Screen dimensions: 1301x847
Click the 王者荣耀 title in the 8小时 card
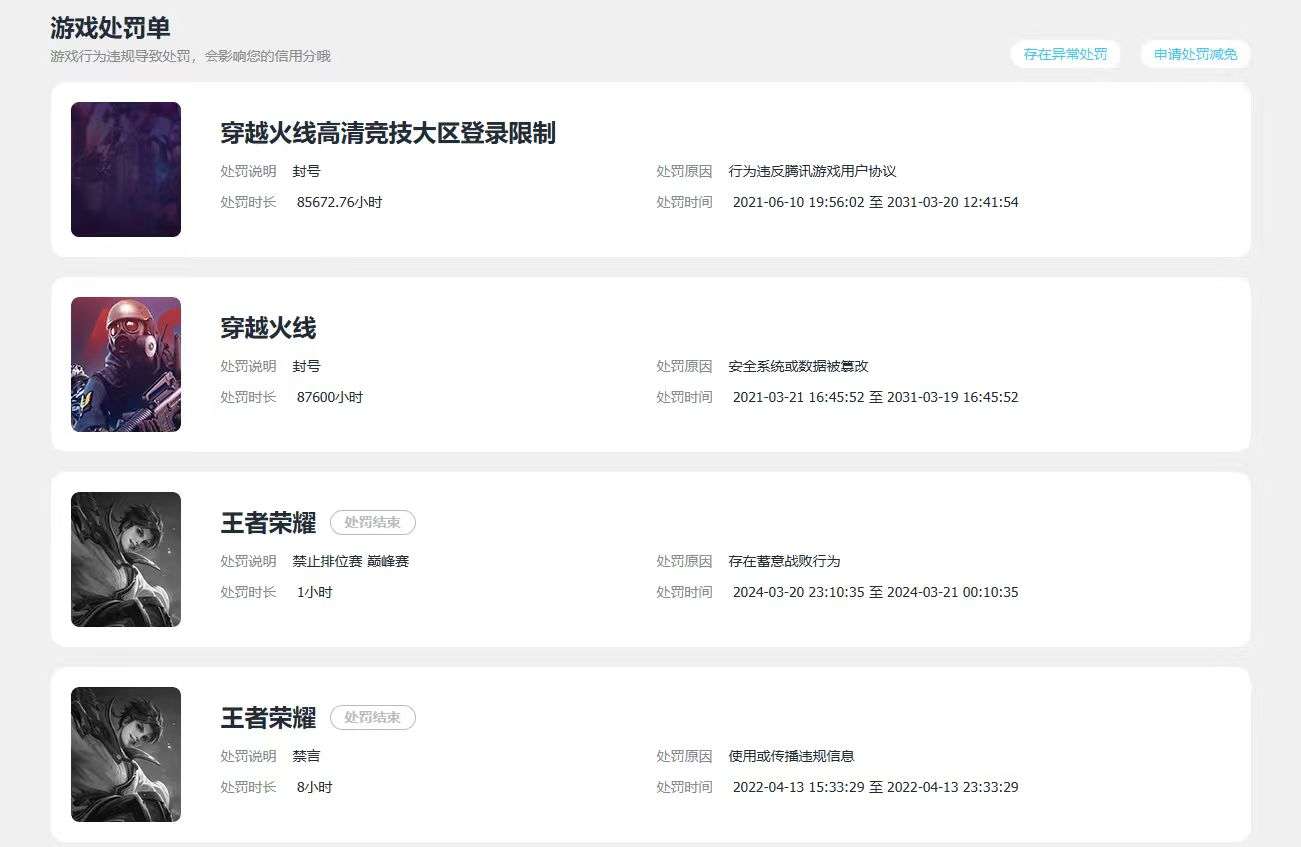[268, 718]
